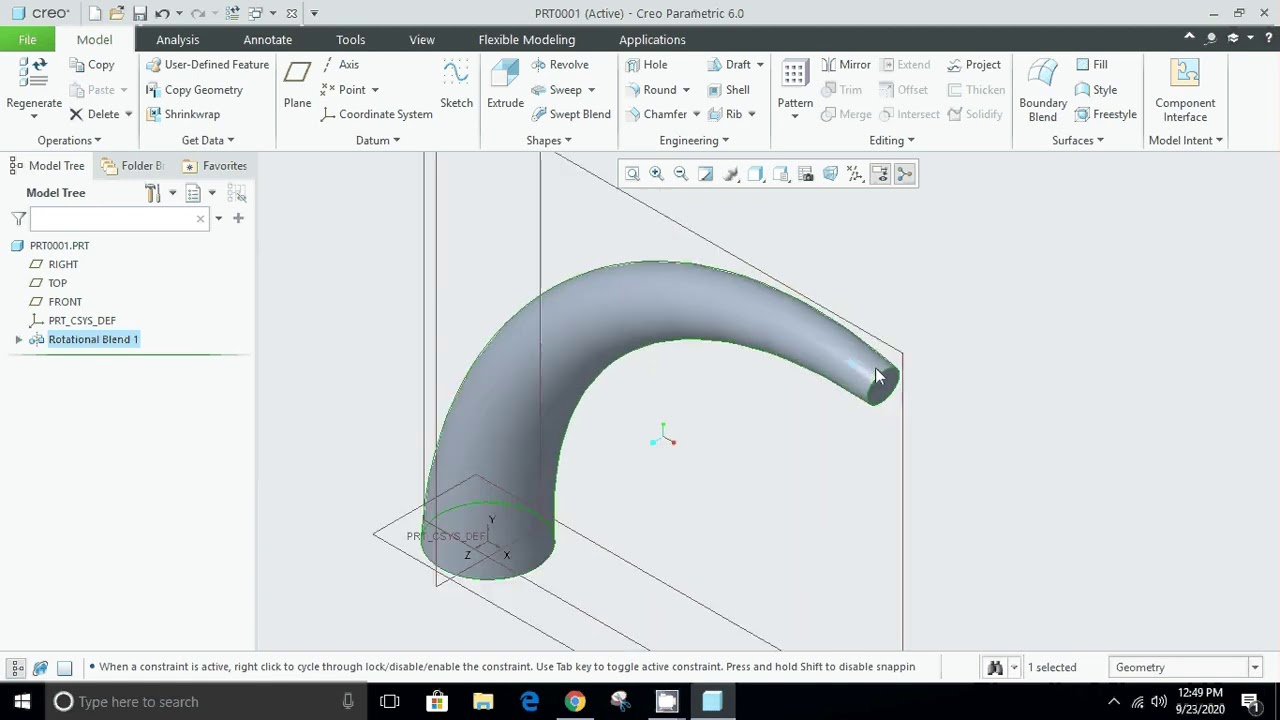Click the Save icon in quick access
Screen dimensions: 1280x720
tap(140, 14)
